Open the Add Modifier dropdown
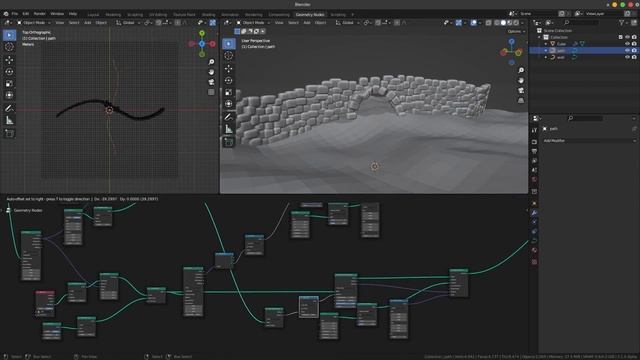 (589, 140)
